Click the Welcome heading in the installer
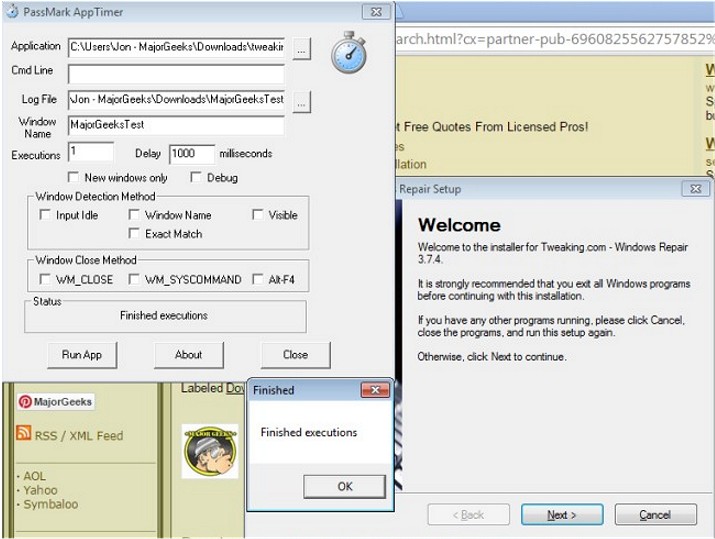The width and height of the screenshot is (715, 539). [459, 225]
